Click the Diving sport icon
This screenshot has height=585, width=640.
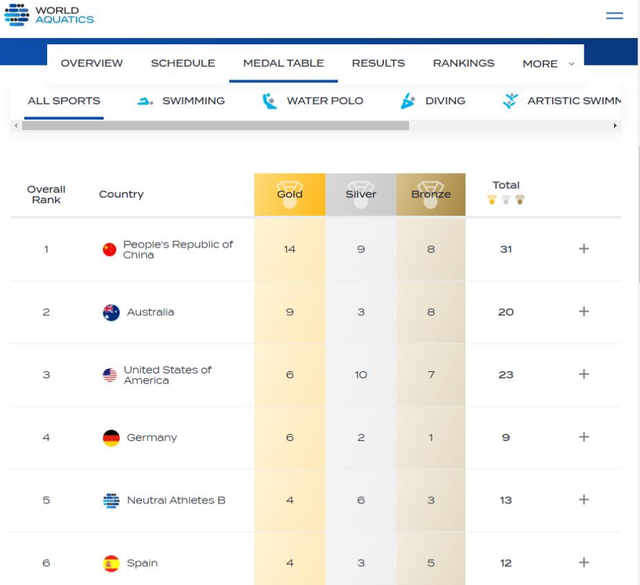408,101
